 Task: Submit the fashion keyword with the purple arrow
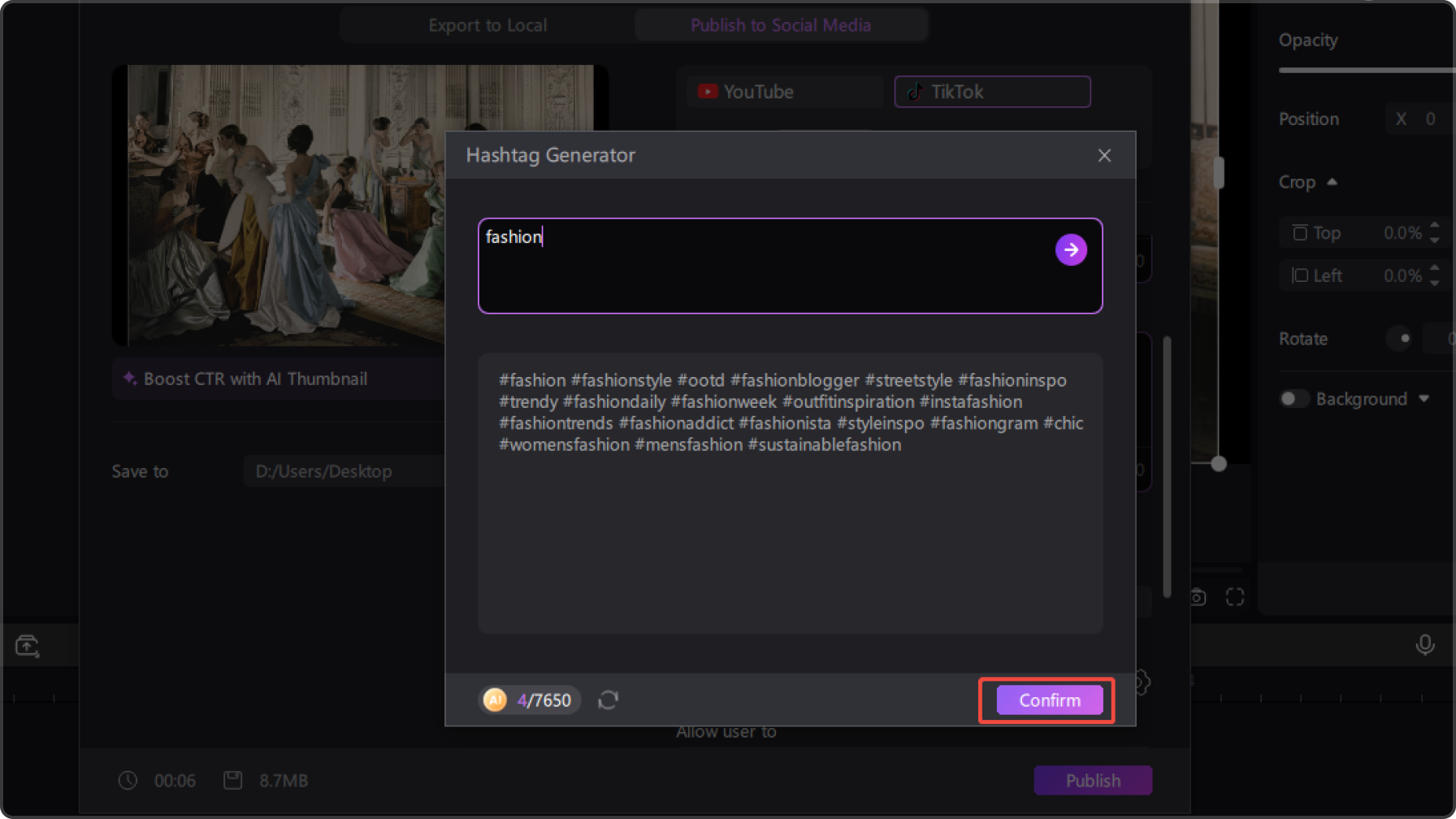pos(1071,249)
